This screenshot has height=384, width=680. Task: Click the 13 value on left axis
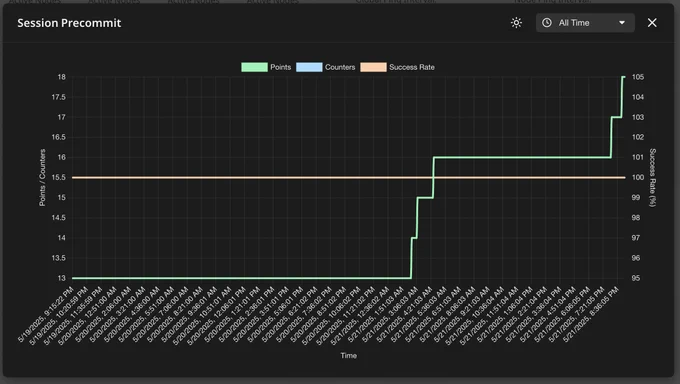click(x=62, y=278)
